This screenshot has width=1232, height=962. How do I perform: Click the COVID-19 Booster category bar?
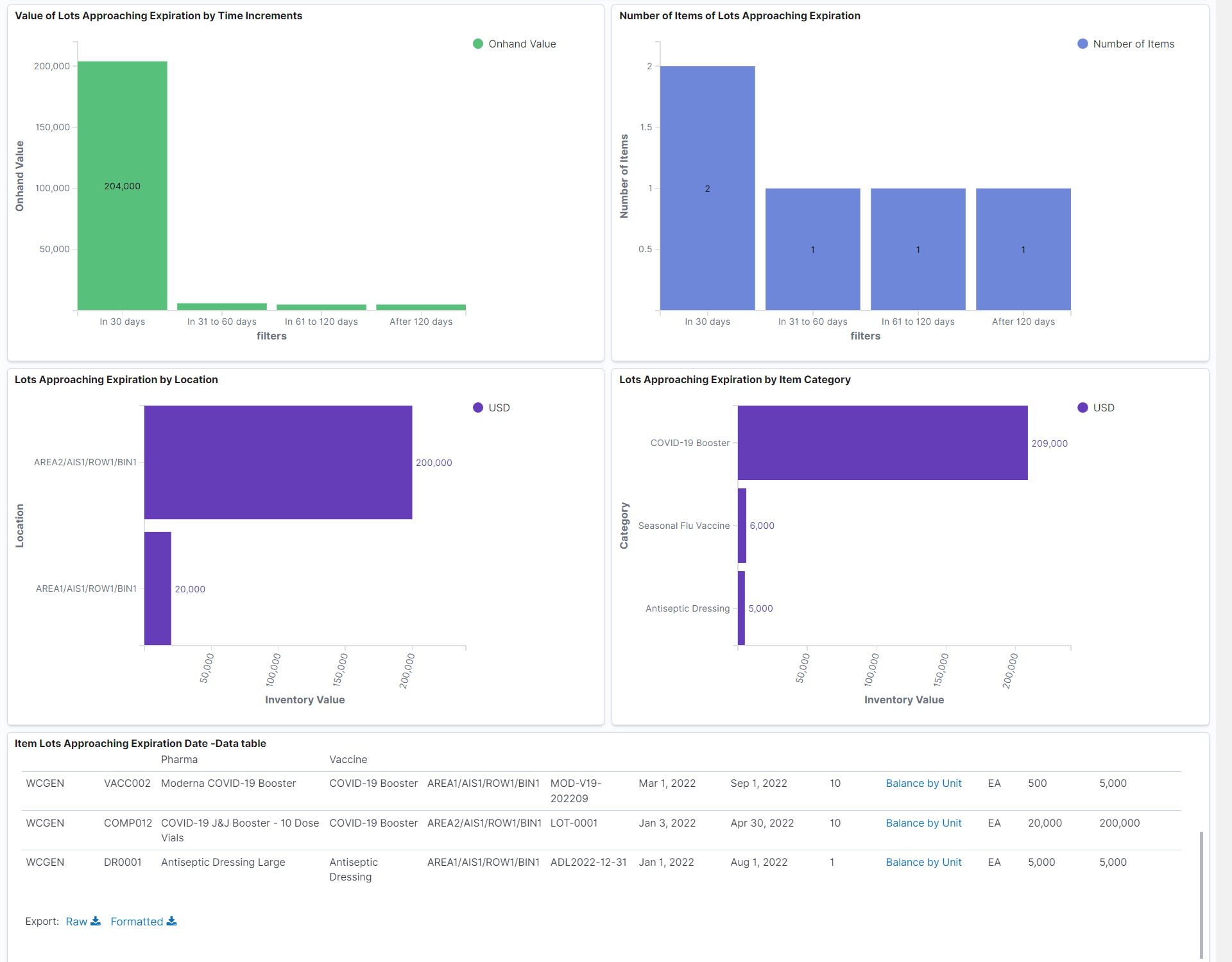[x=882, y=443]
